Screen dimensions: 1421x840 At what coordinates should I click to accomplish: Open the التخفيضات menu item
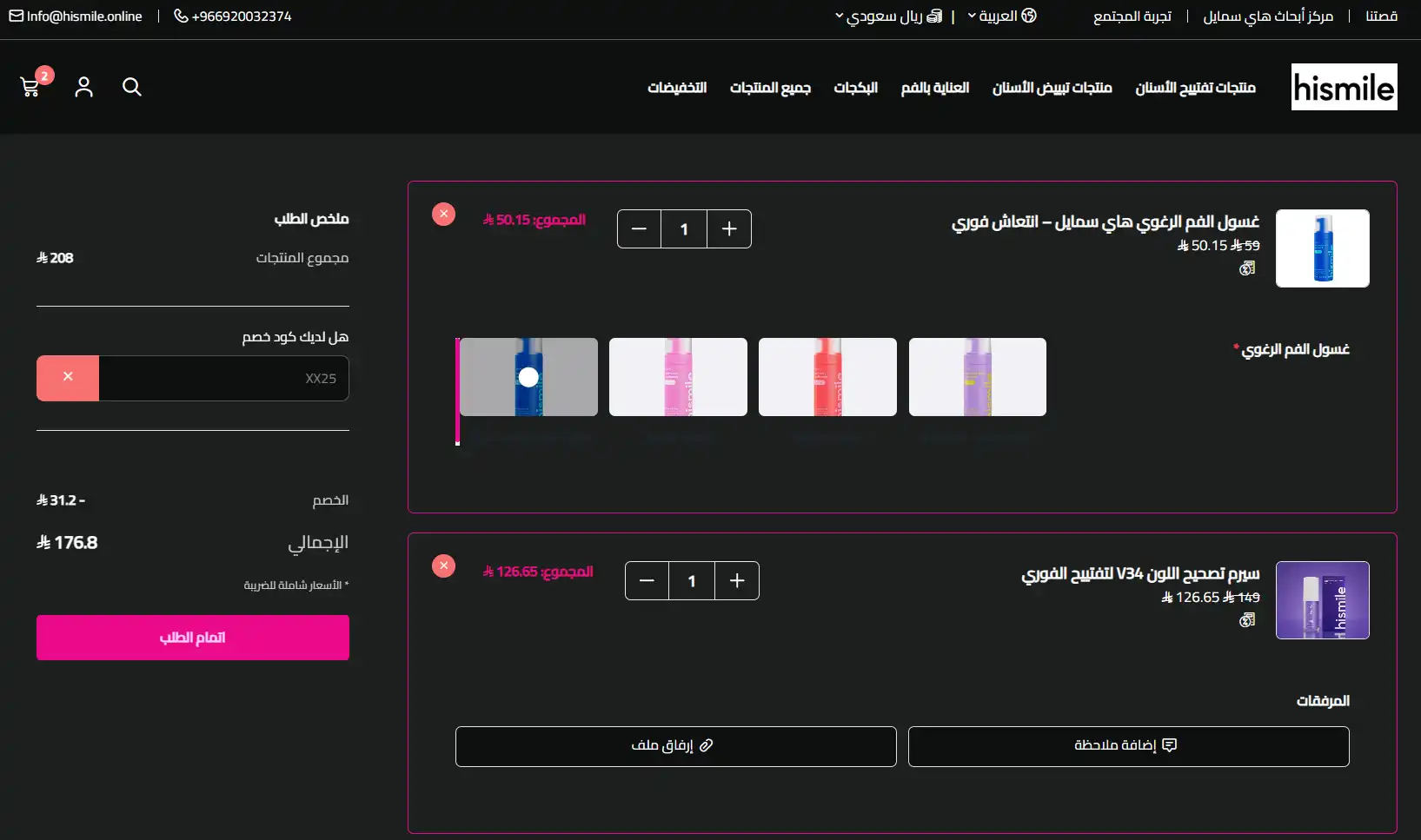point(677,88)
